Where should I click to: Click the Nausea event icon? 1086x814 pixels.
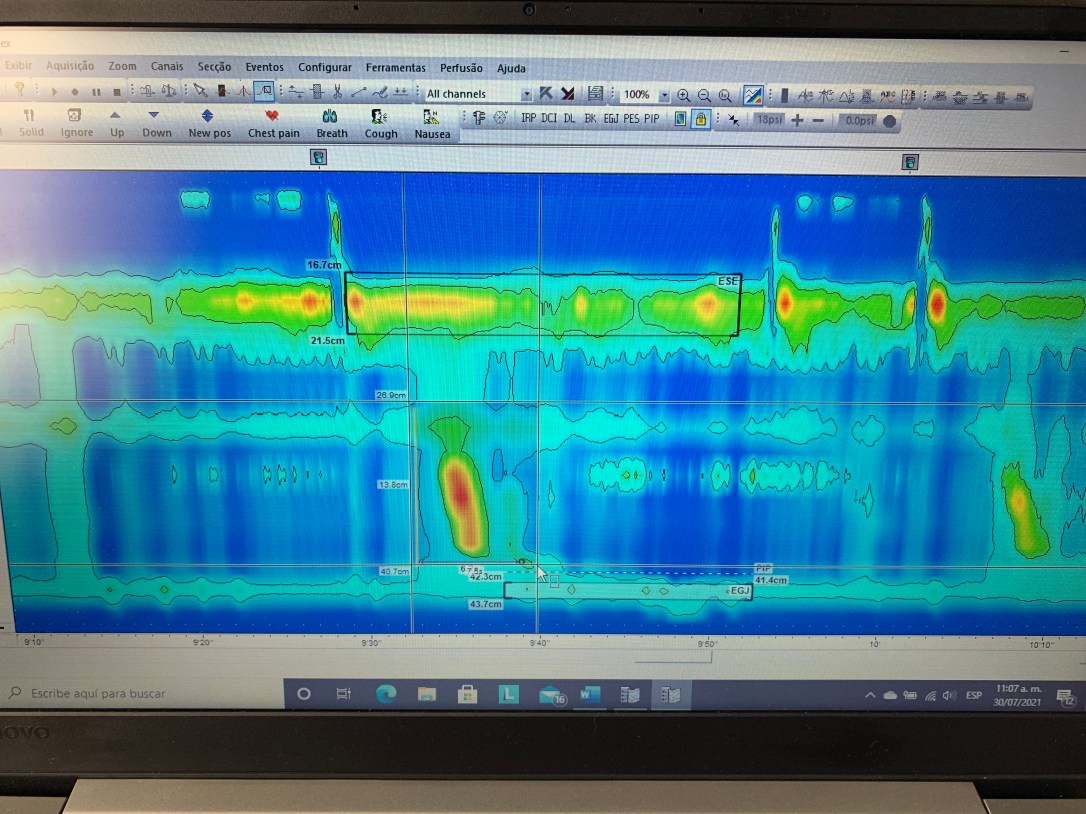(431, 123)
